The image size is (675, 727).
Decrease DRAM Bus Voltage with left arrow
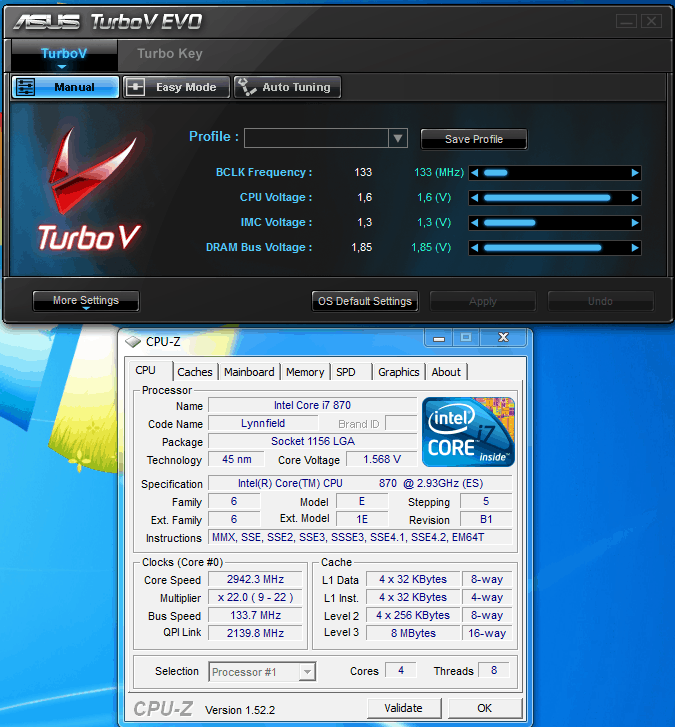click(x=474, y=248)
